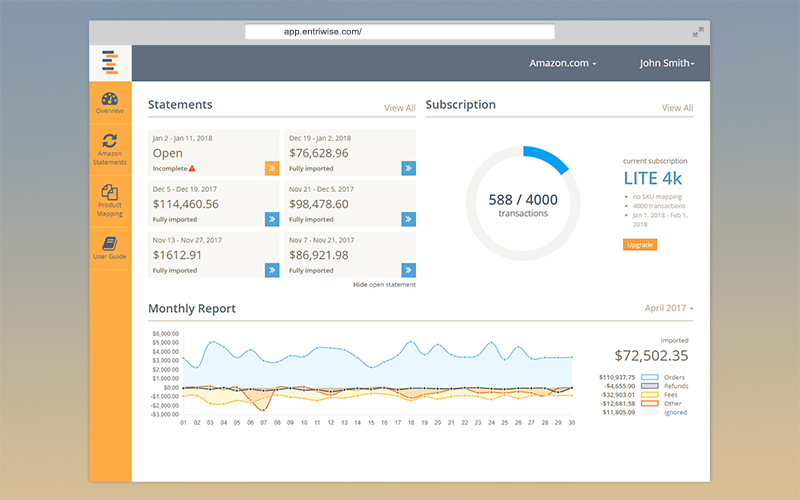Click the Entriwise logo icon
800x500 pixels.
[110, 62]
